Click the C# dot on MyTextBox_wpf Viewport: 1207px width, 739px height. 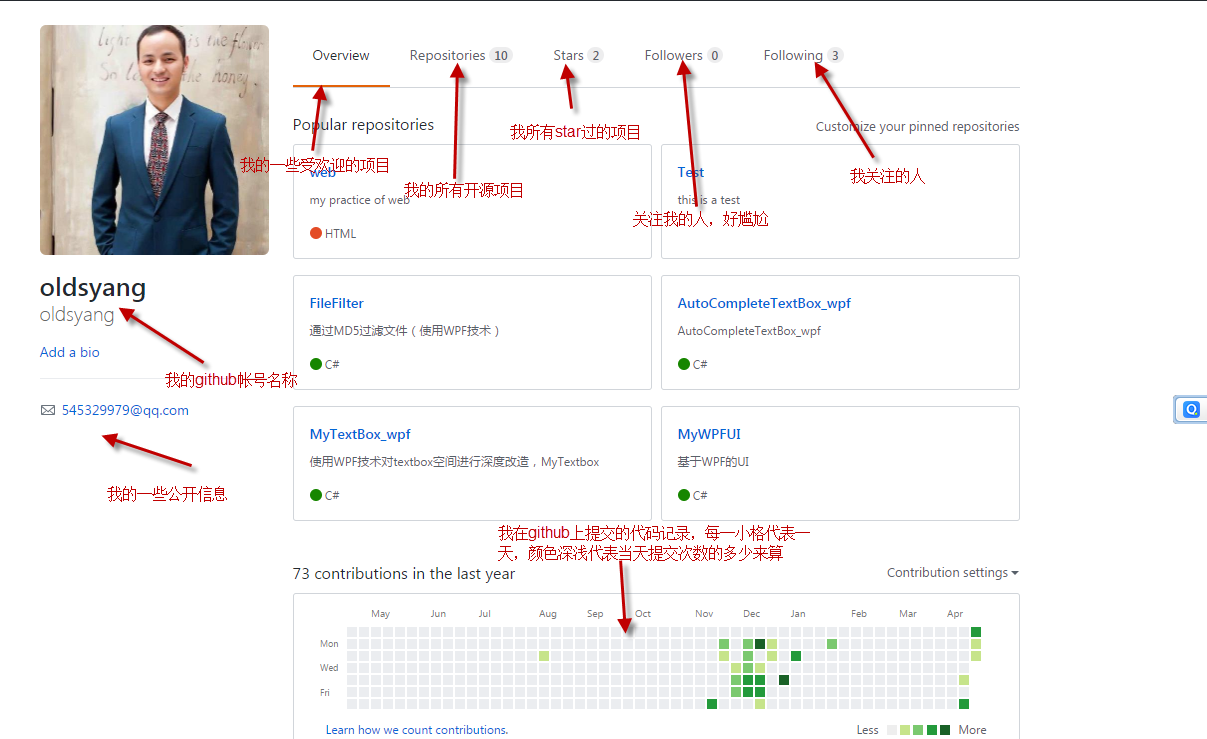pos(316,495)
